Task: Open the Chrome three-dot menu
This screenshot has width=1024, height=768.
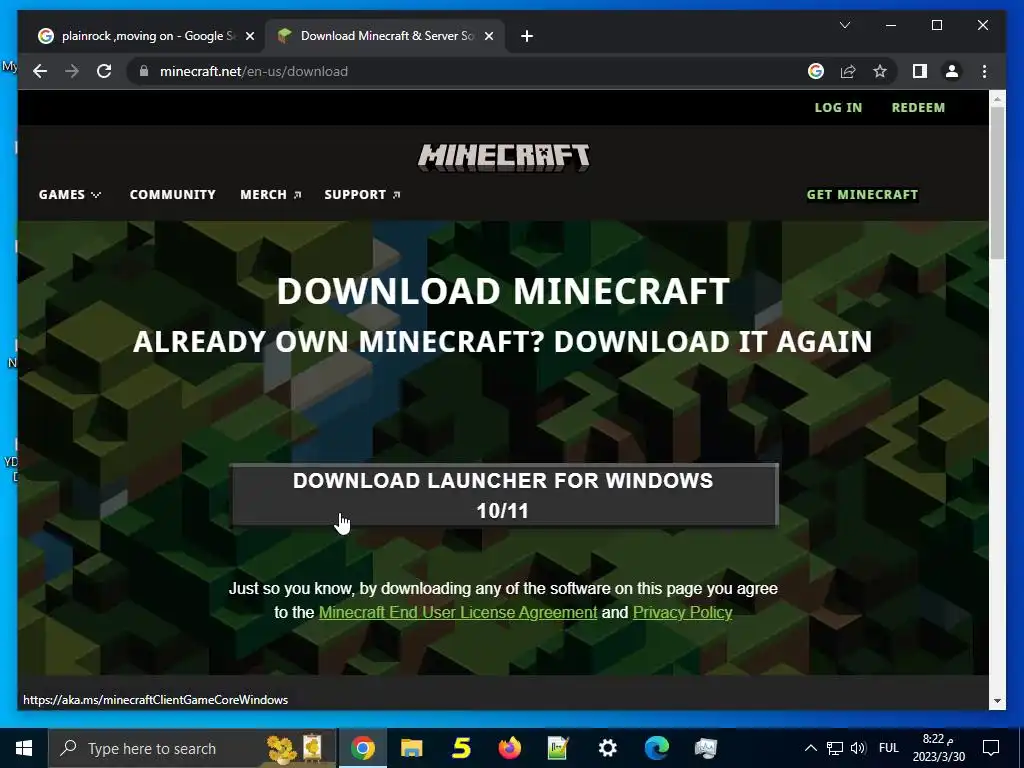Action: (984, 71)
